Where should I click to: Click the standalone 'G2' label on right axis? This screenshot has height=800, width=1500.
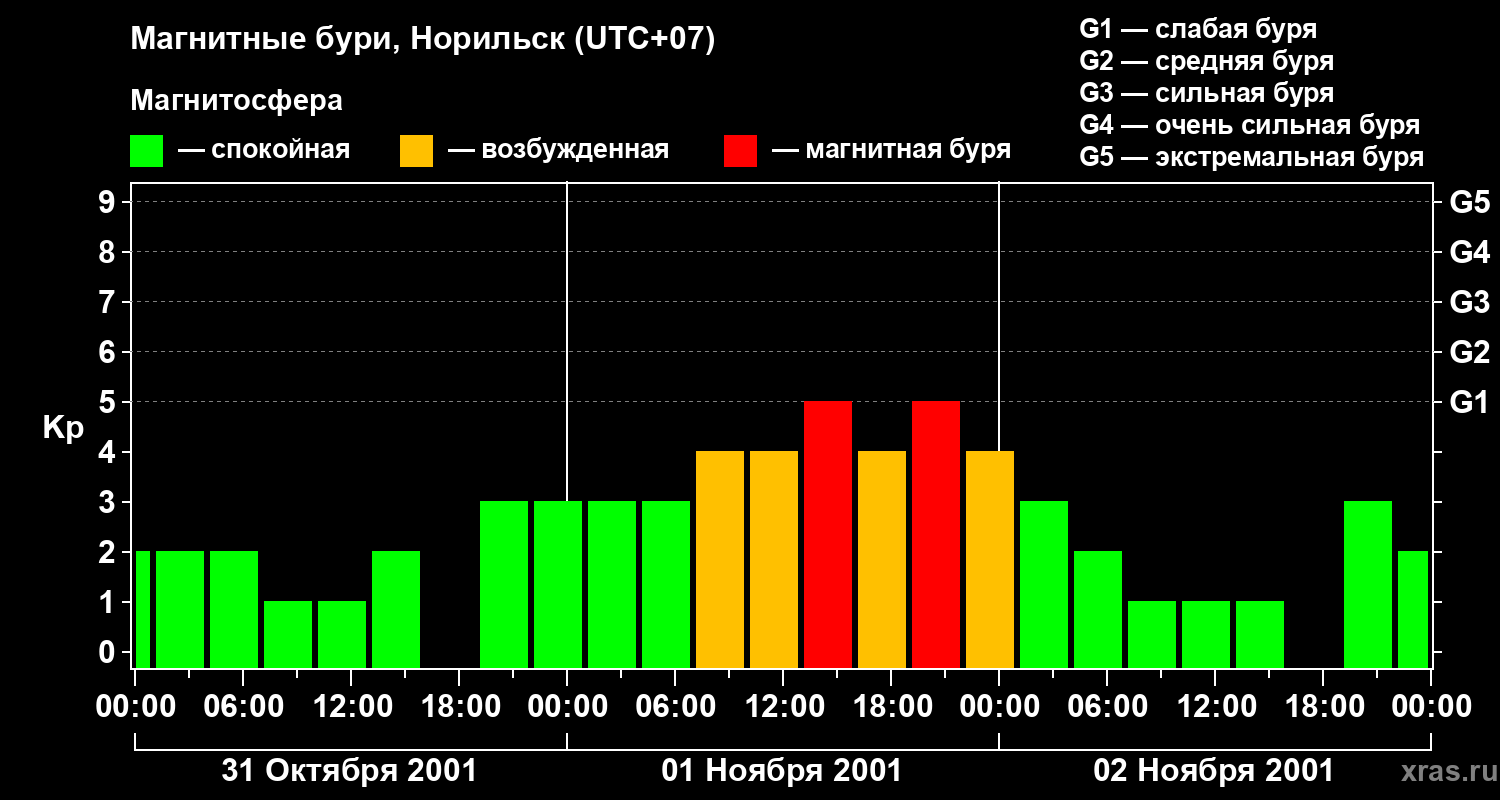pos(1469,352)
